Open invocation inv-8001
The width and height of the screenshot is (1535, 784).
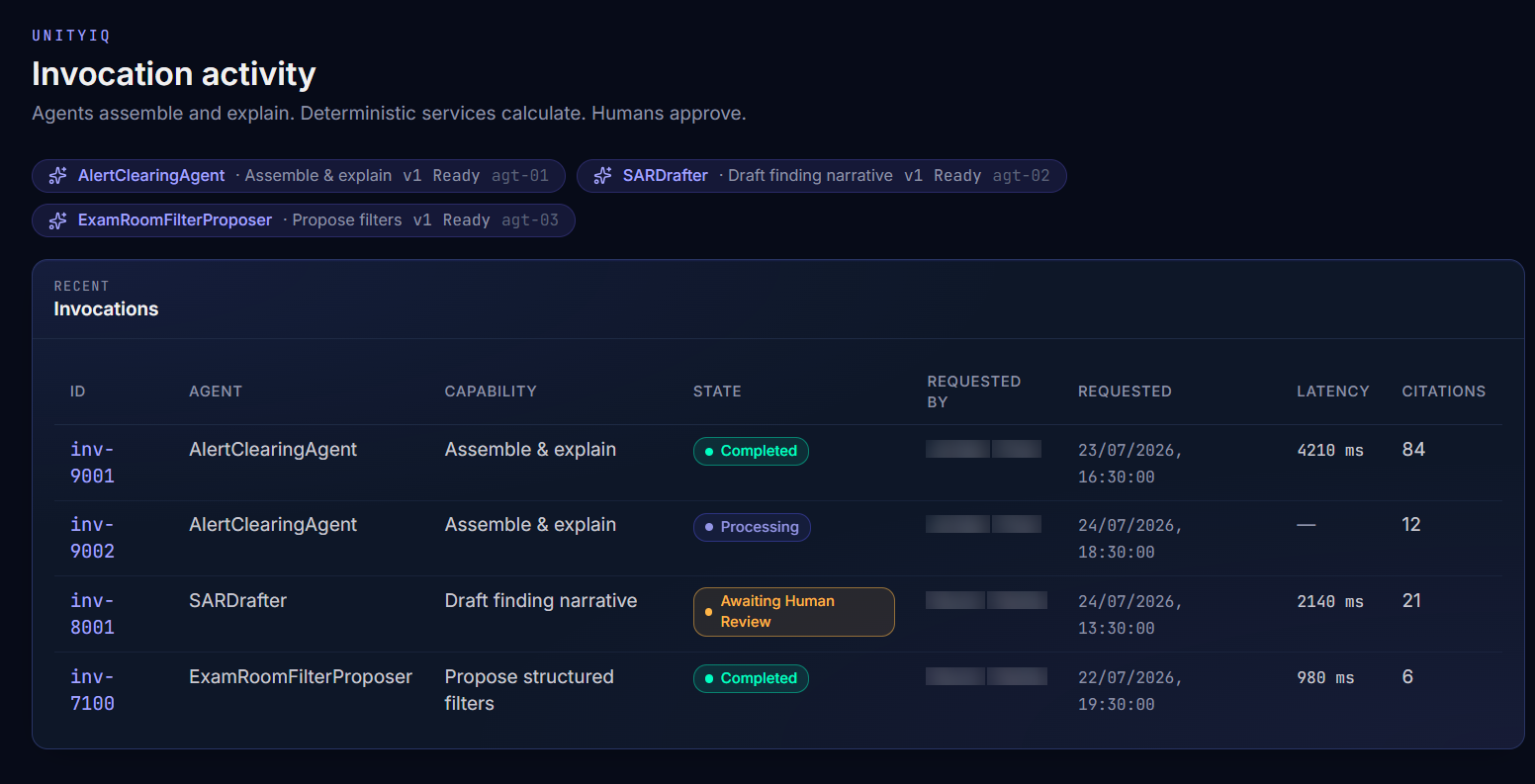tap(92, 614)
